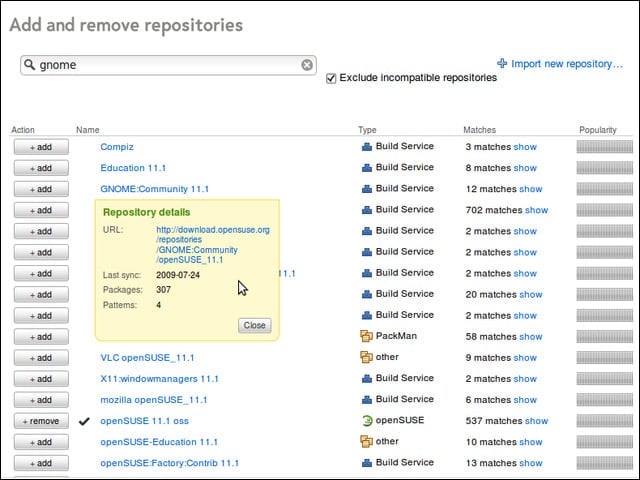
Task: Open the X11:windowmanagers 11.1 link
Action: coord(159,379)
